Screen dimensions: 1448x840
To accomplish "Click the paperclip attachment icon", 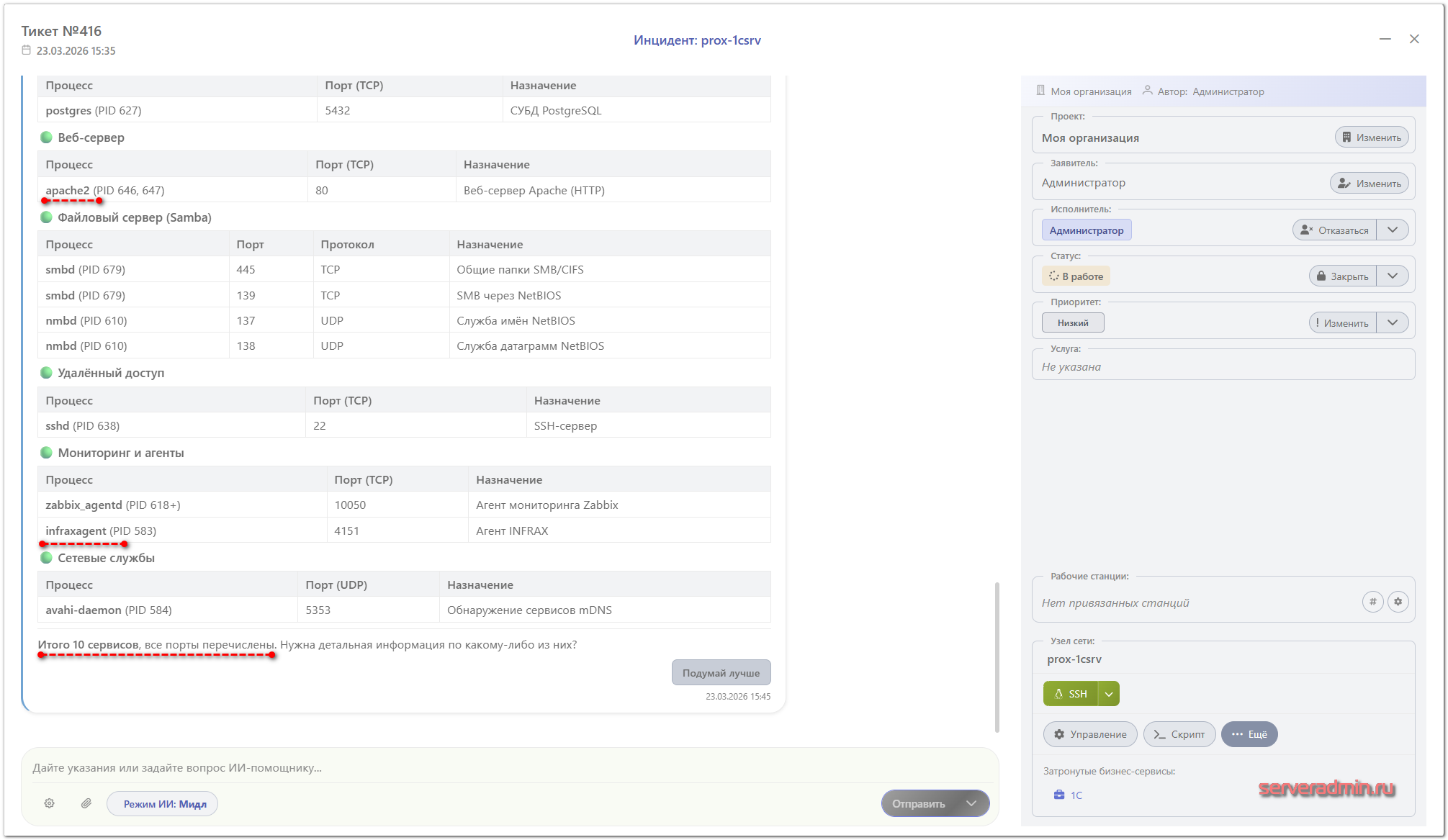I will pyautogui.click(x=86, y=803).
